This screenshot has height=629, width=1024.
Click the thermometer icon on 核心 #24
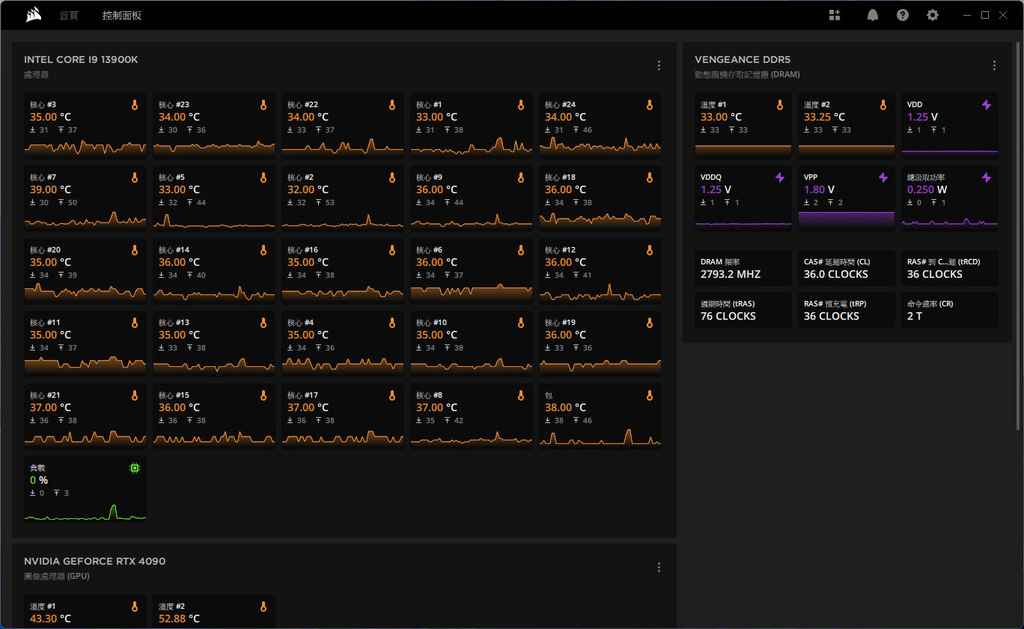pyautogui.click(x=649, y=105)
